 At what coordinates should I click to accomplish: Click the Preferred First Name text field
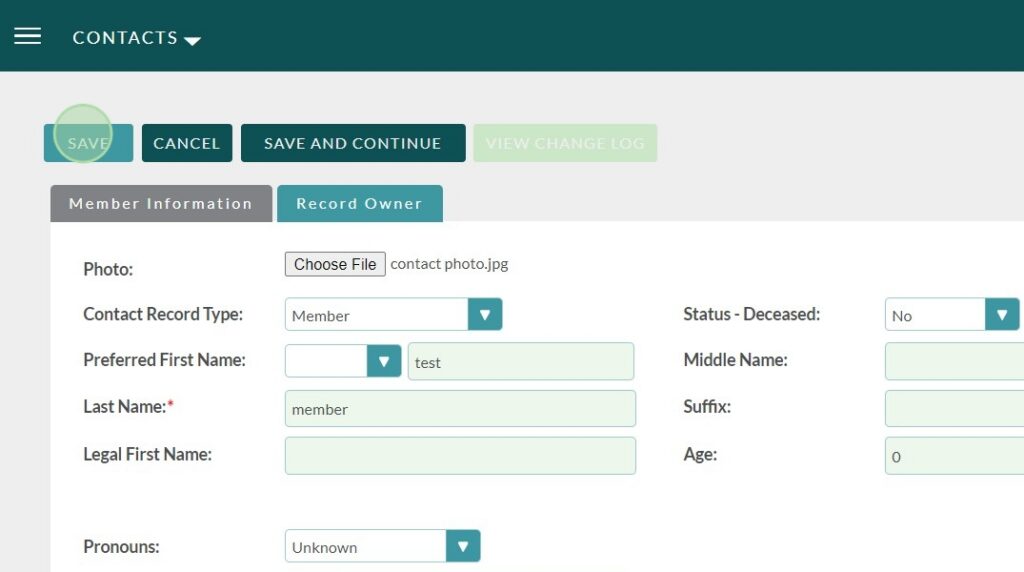tap(520, 362)
